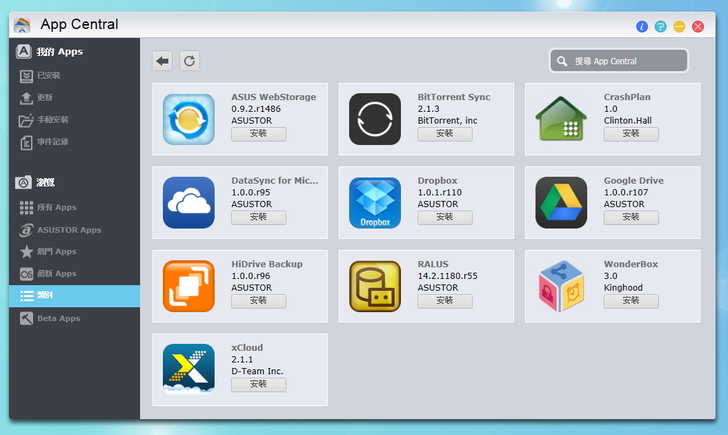Click the star icon beside 熱門 Apps
728x435 pixels.
tap(26, 252)
